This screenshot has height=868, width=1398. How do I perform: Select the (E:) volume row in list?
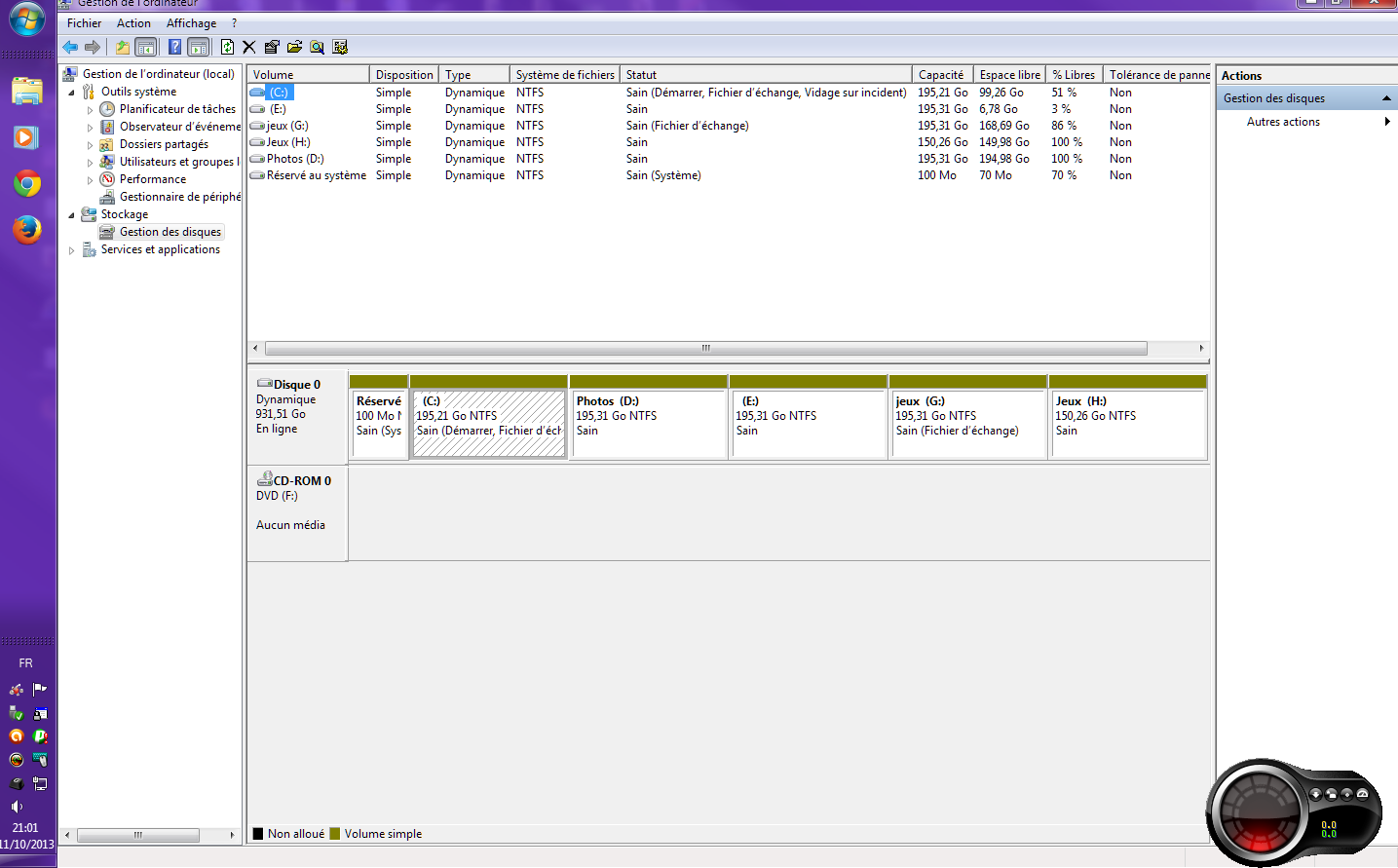click(729, 109)
